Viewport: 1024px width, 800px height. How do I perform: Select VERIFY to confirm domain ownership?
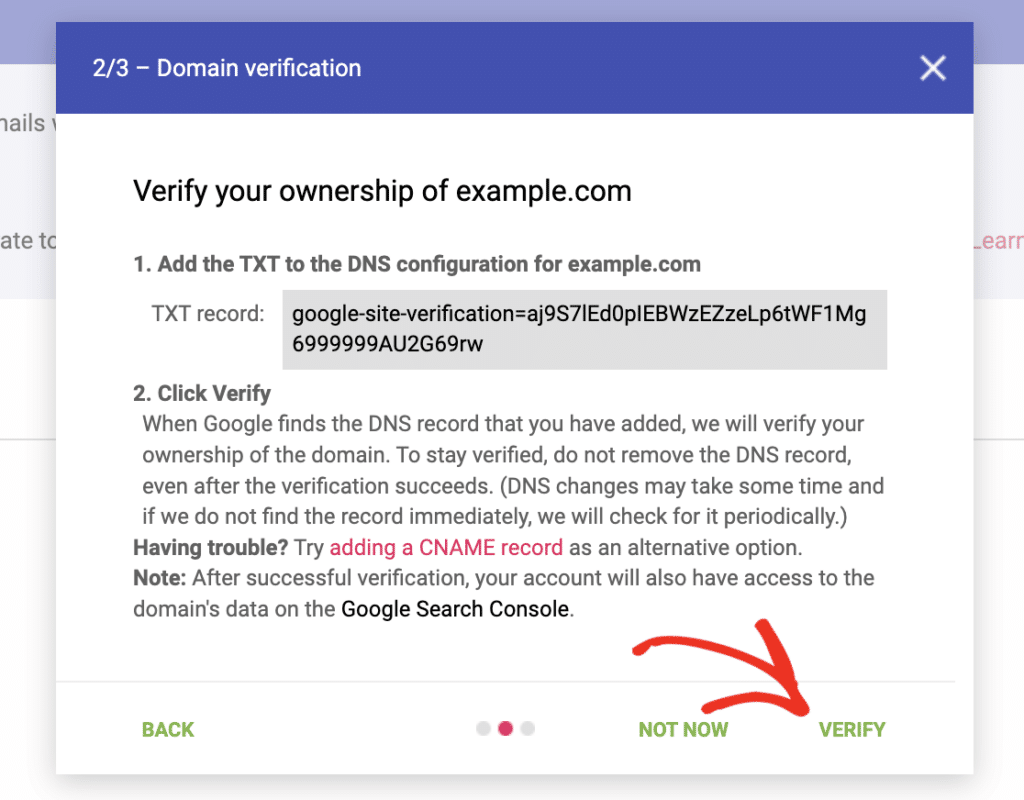[852, 729]
